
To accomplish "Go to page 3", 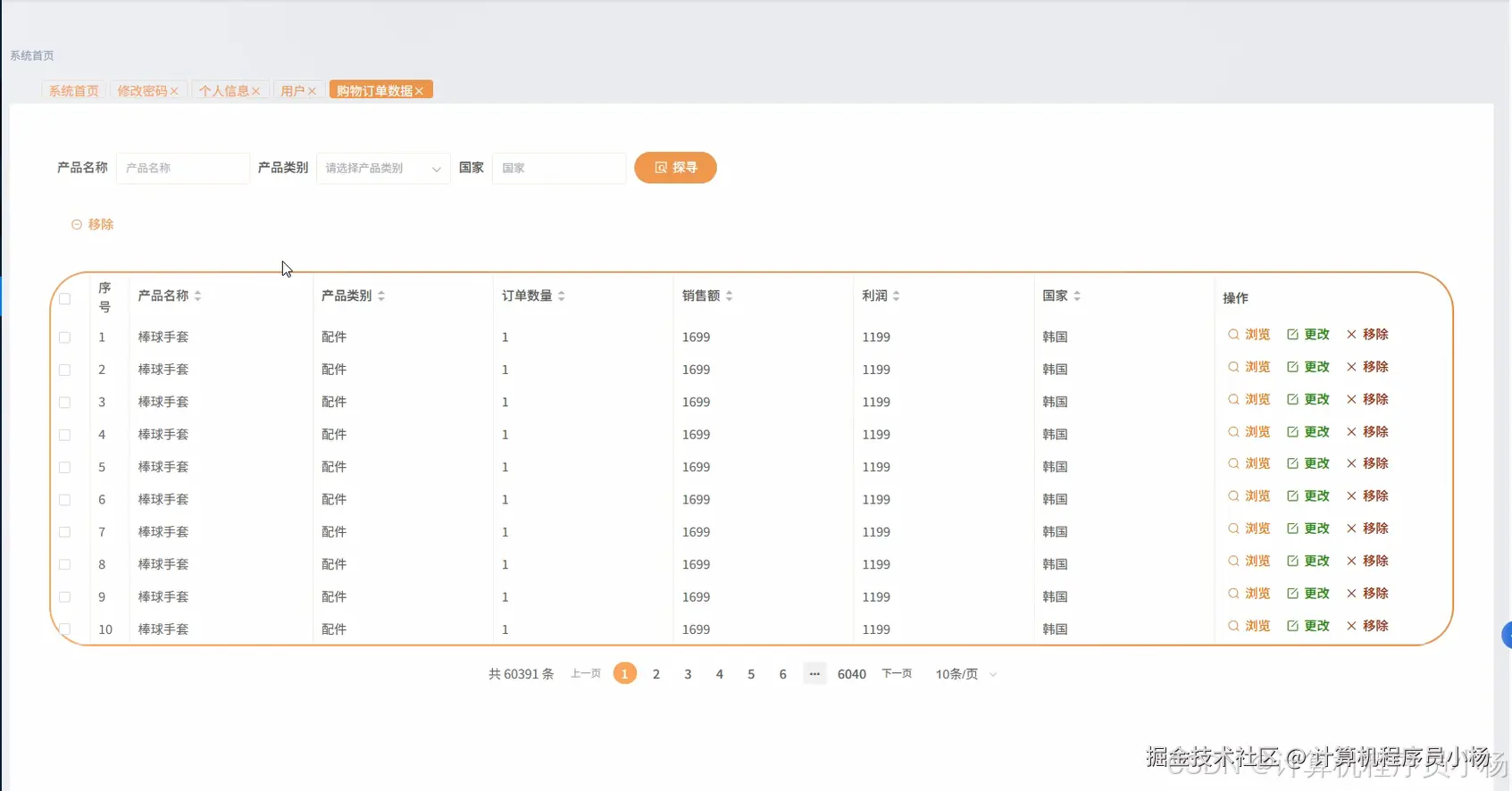I will [688, 674].
